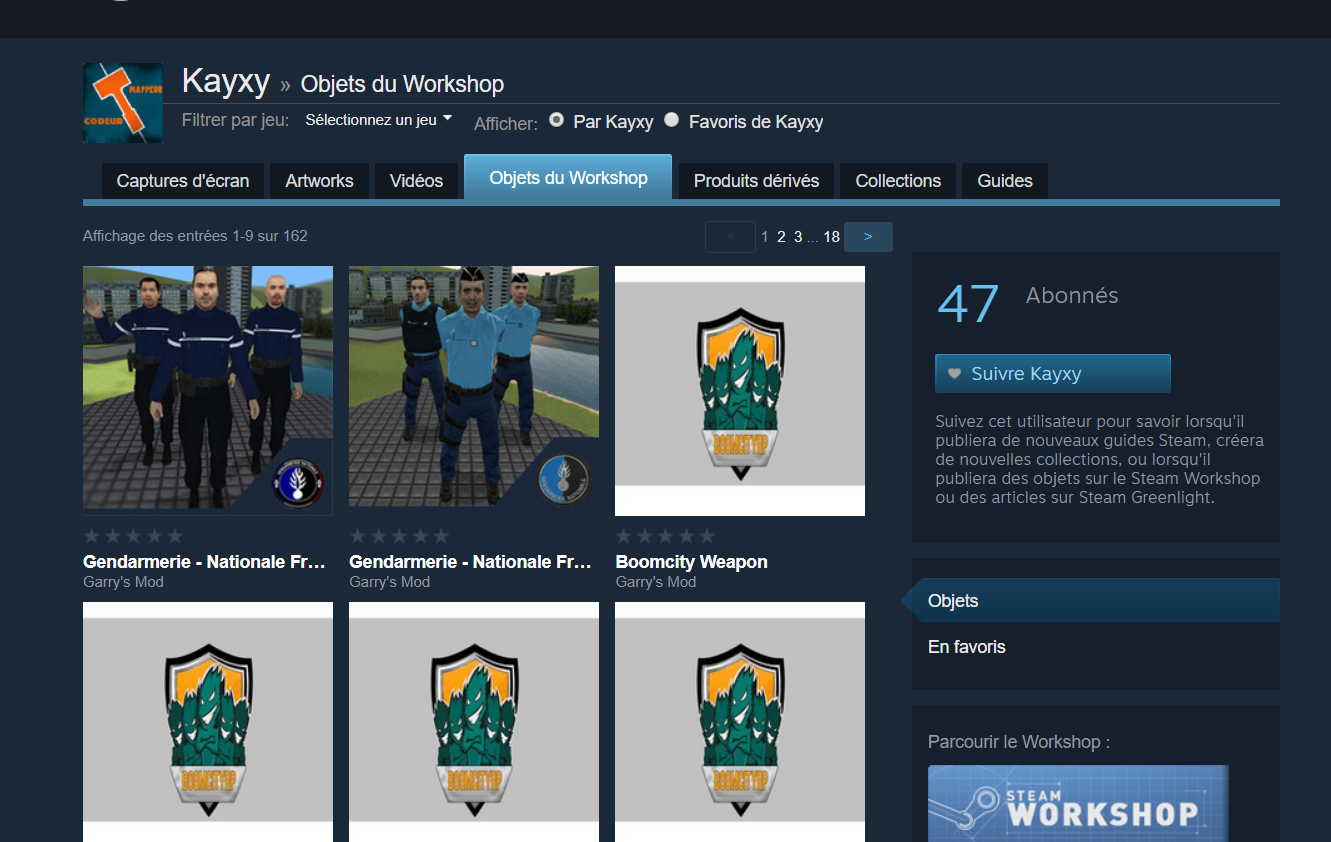
Task: Open the Boomcity Weapon thumbnail
Action: coord(740,391)
